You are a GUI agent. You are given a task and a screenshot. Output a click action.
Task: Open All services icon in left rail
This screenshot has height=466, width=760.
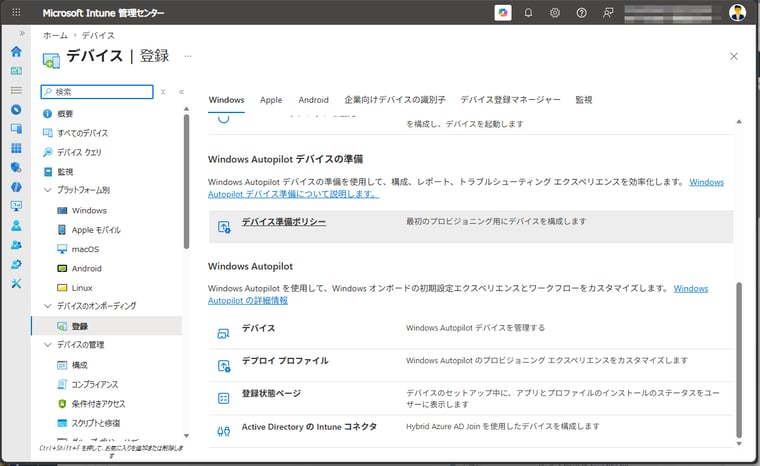(16, 90)
